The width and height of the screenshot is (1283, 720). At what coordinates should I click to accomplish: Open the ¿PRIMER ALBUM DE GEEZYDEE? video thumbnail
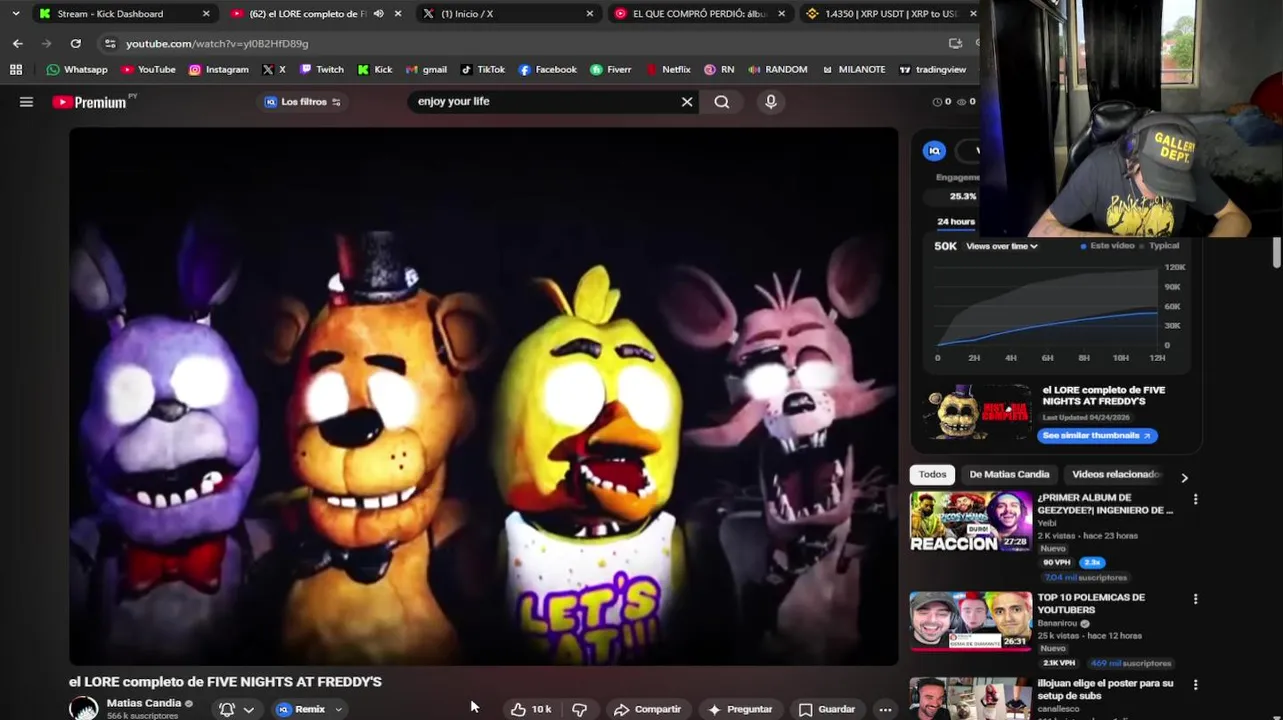click(971, 521)
